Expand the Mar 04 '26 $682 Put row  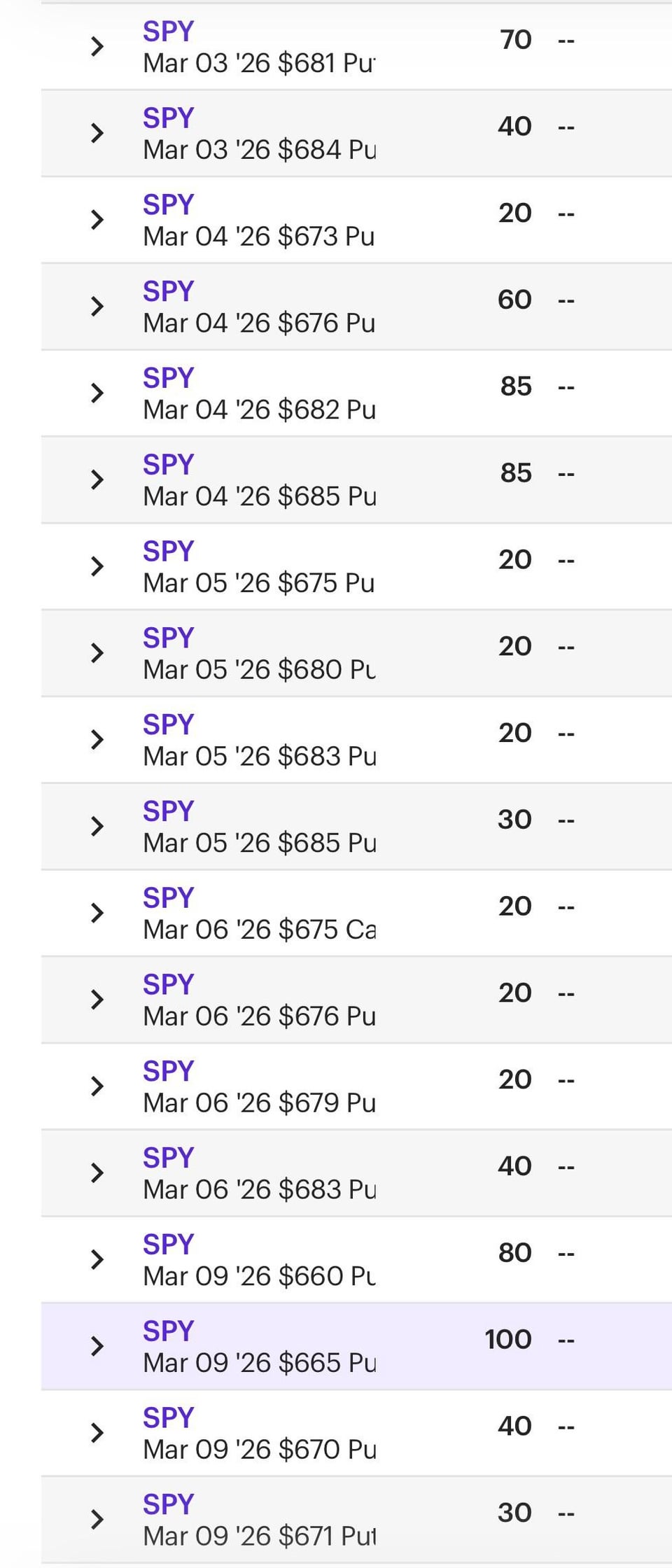97,393
